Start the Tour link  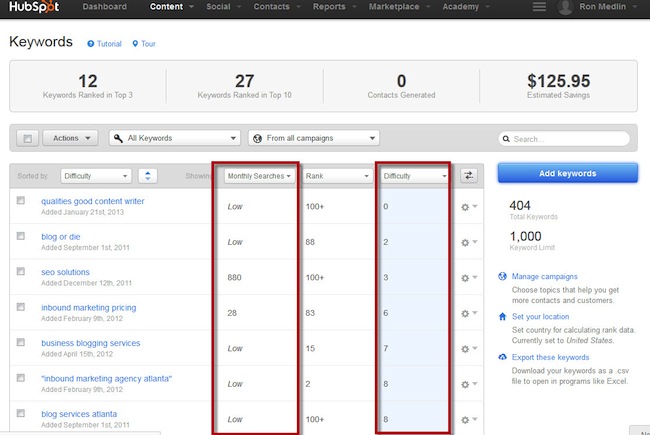click(x=148, y=44)
